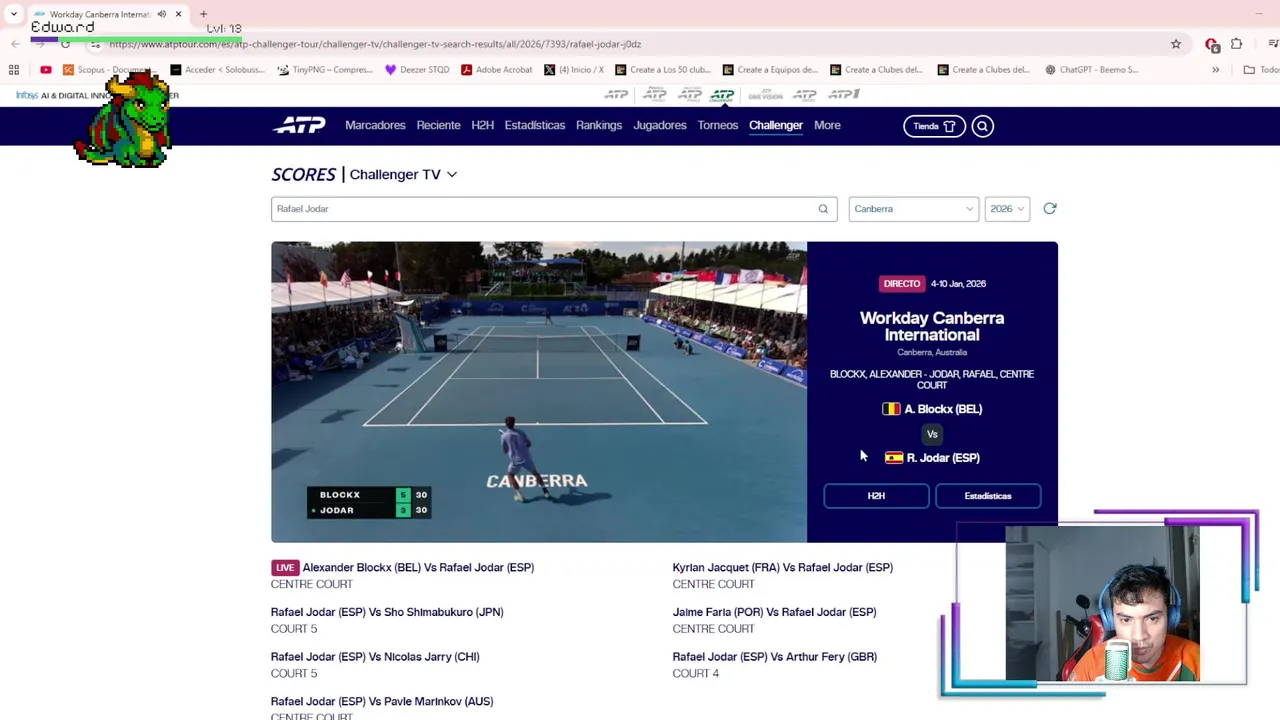Select the Challenger nav item
The image size is (1280, 720).
tap(776, 125)
